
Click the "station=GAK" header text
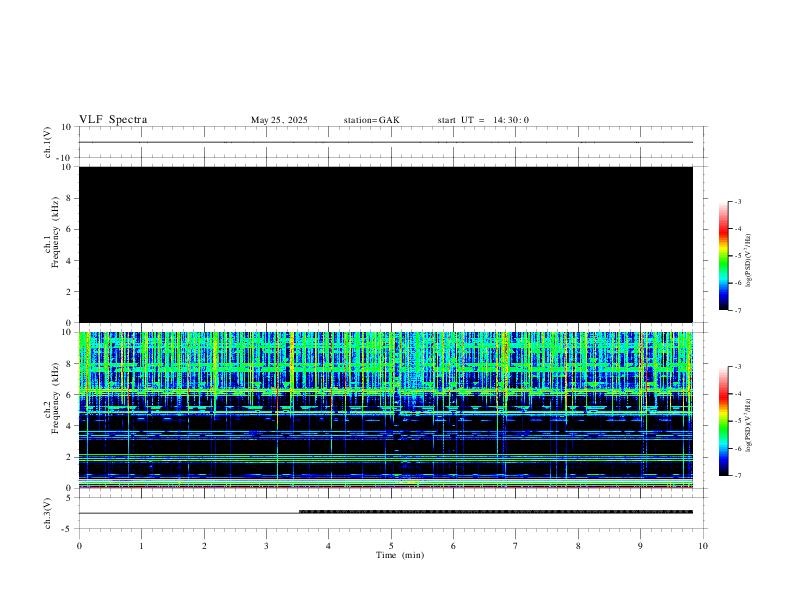pos(371,120)
